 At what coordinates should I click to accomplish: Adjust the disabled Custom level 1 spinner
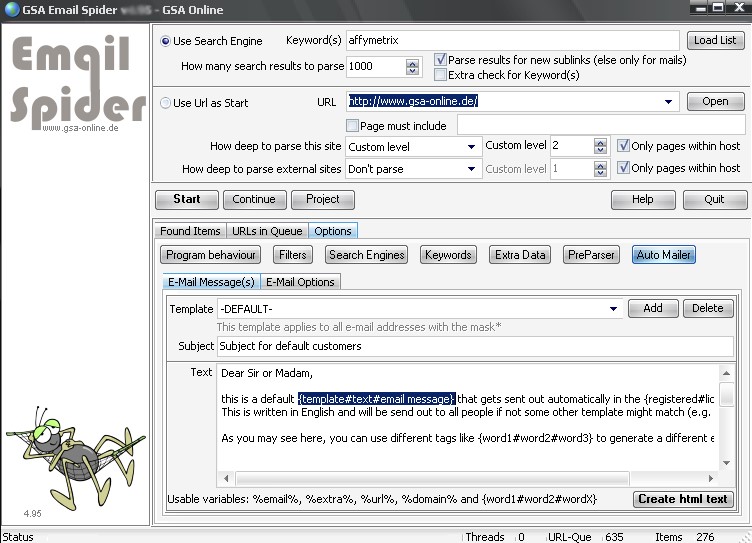[x=600, y=168]
